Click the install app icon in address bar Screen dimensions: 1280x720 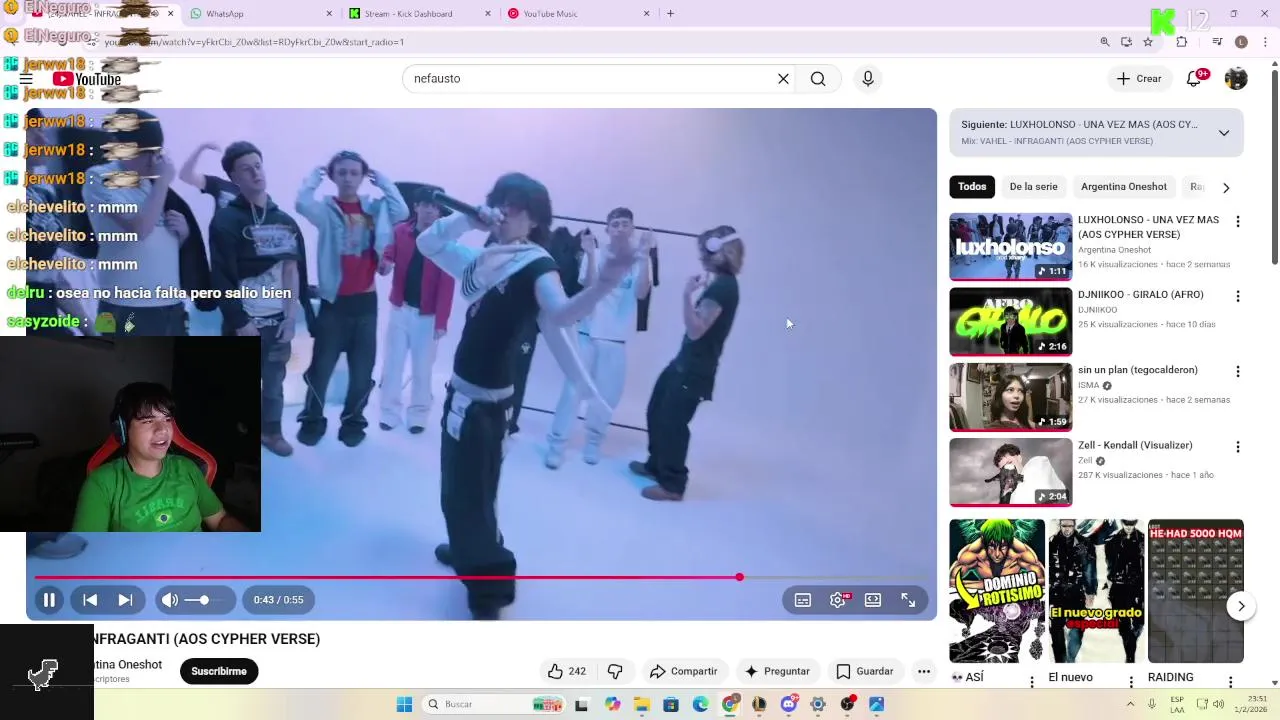click(1127, 42)
